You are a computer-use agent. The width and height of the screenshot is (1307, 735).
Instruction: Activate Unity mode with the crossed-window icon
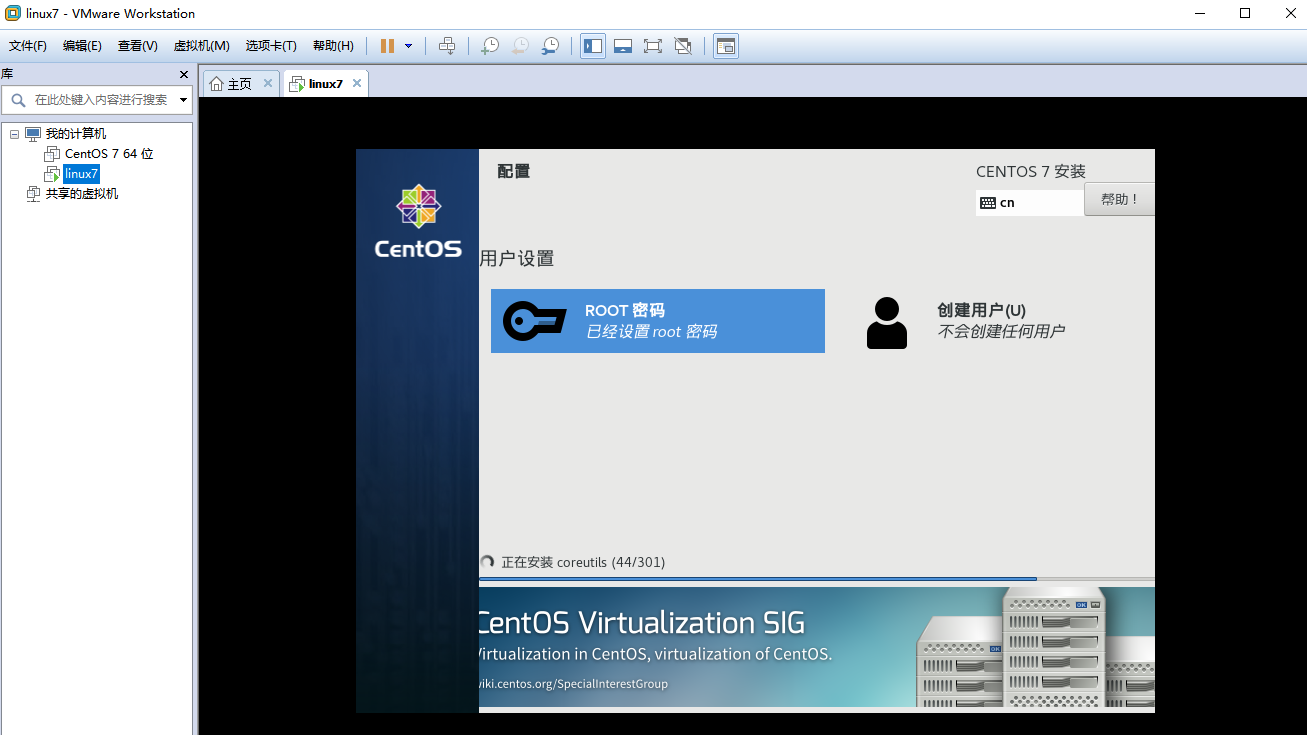pyautogui.click(x=682, y=46)
